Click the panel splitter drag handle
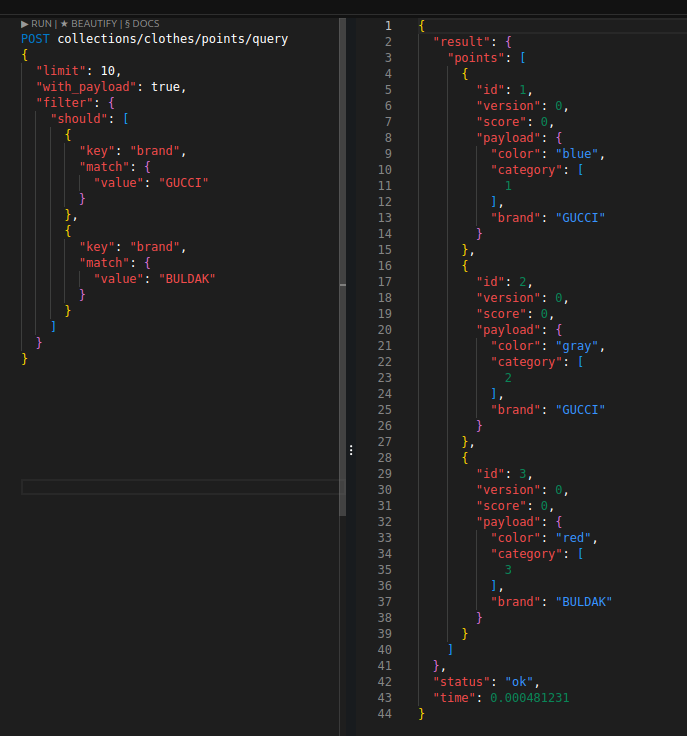The image size is (687, 736). click(351, 451)
